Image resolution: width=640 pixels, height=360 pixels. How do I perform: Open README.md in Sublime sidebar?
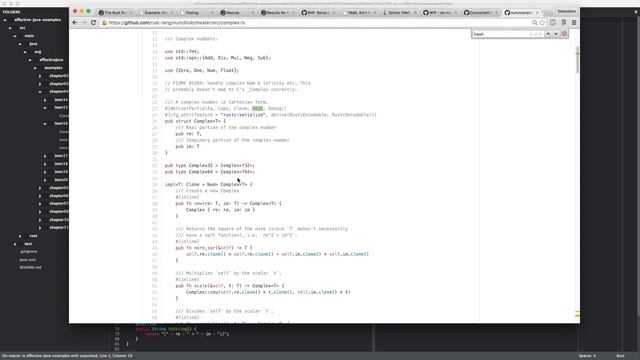[x=31, y=268]
